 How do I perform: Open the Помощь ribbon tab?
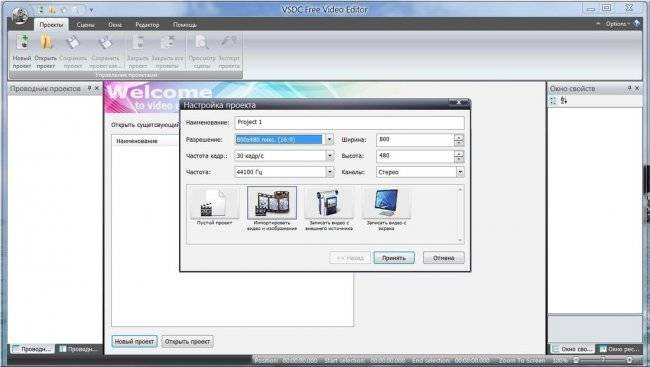point(185,25)
